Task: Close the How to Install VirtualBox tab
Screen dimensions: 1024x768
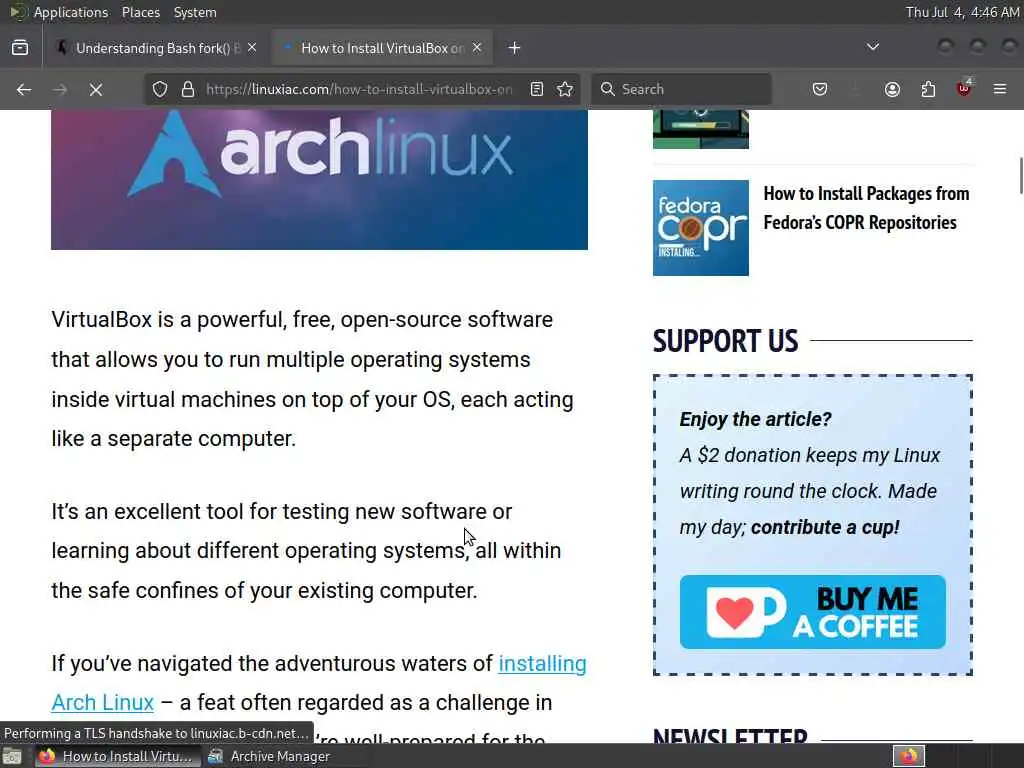Action: point(477,48)
